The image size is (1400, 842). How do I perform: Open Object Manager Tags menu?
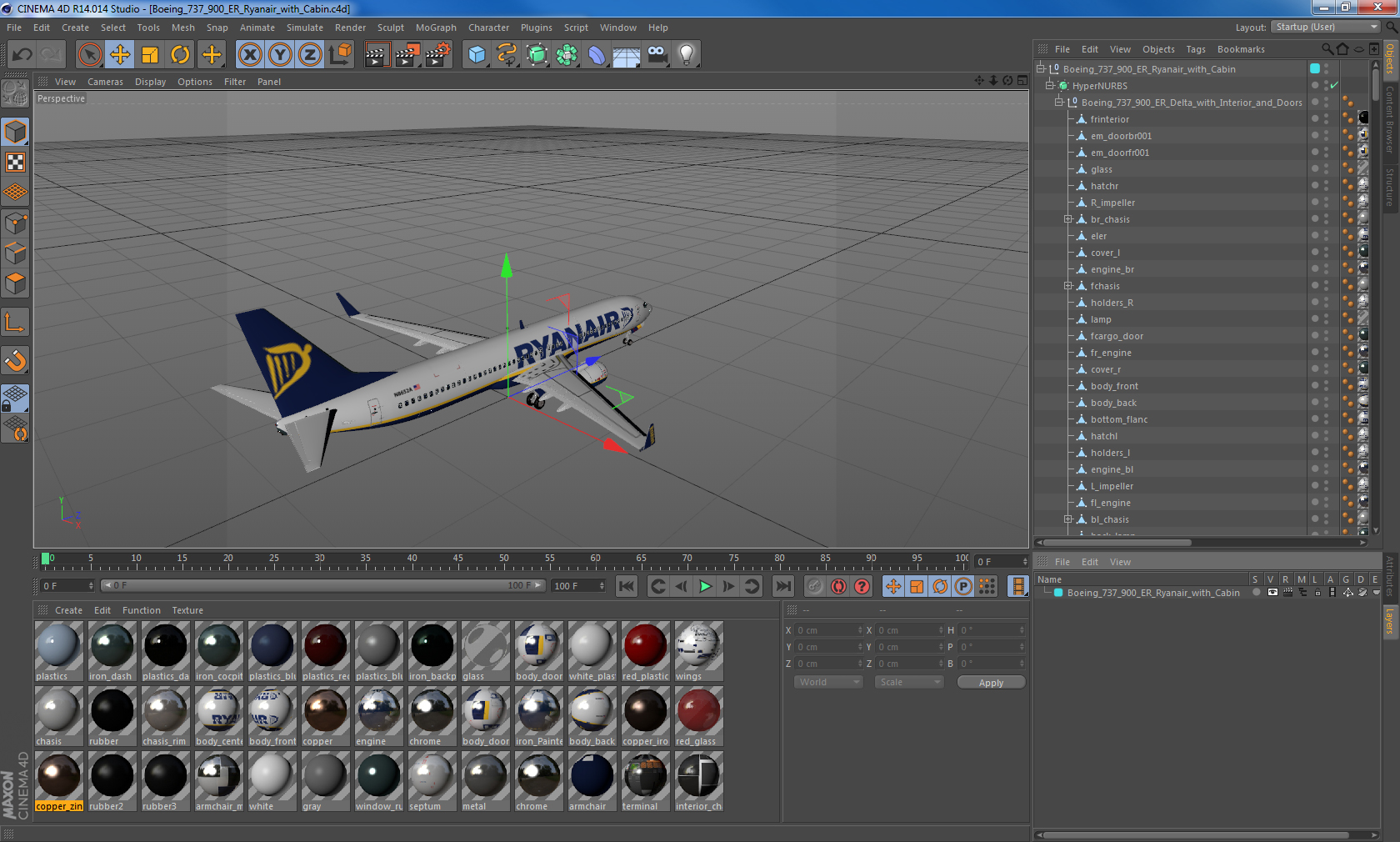click(x=1196, y=49)
